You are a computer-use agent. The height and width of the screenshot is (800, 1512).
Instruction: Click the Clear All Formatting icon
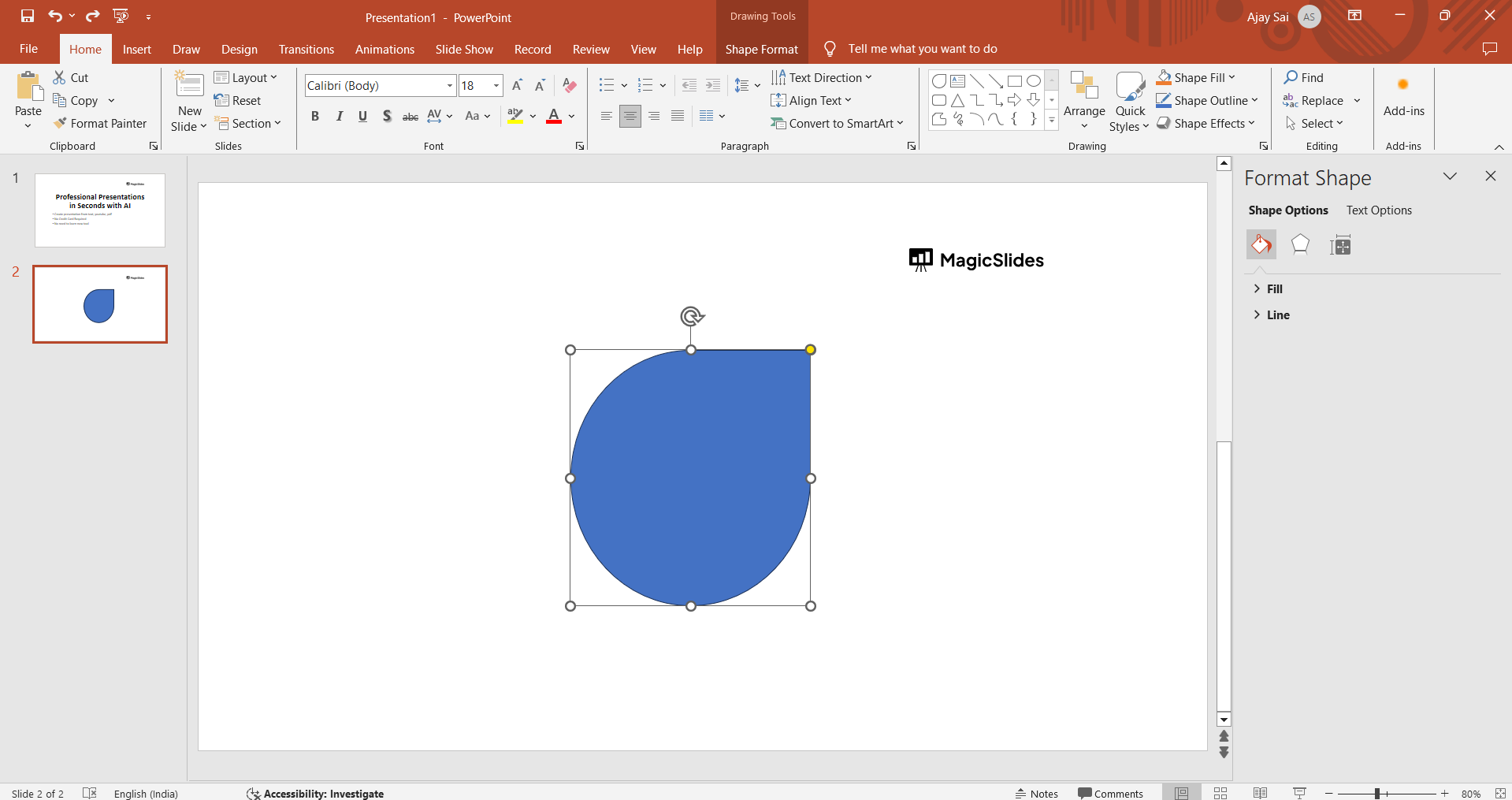[570, 86]
